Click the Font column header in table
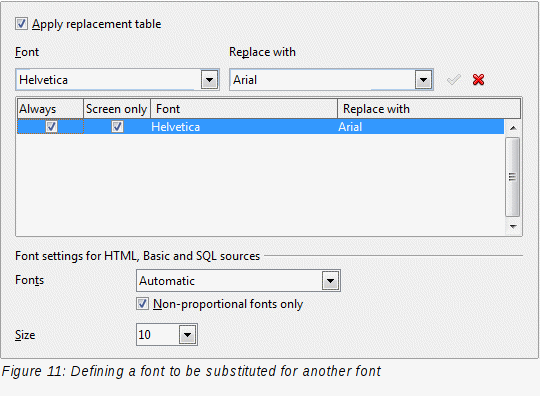Image resolution: width=541 pixels, height=396 pixels. click(244, 109)
